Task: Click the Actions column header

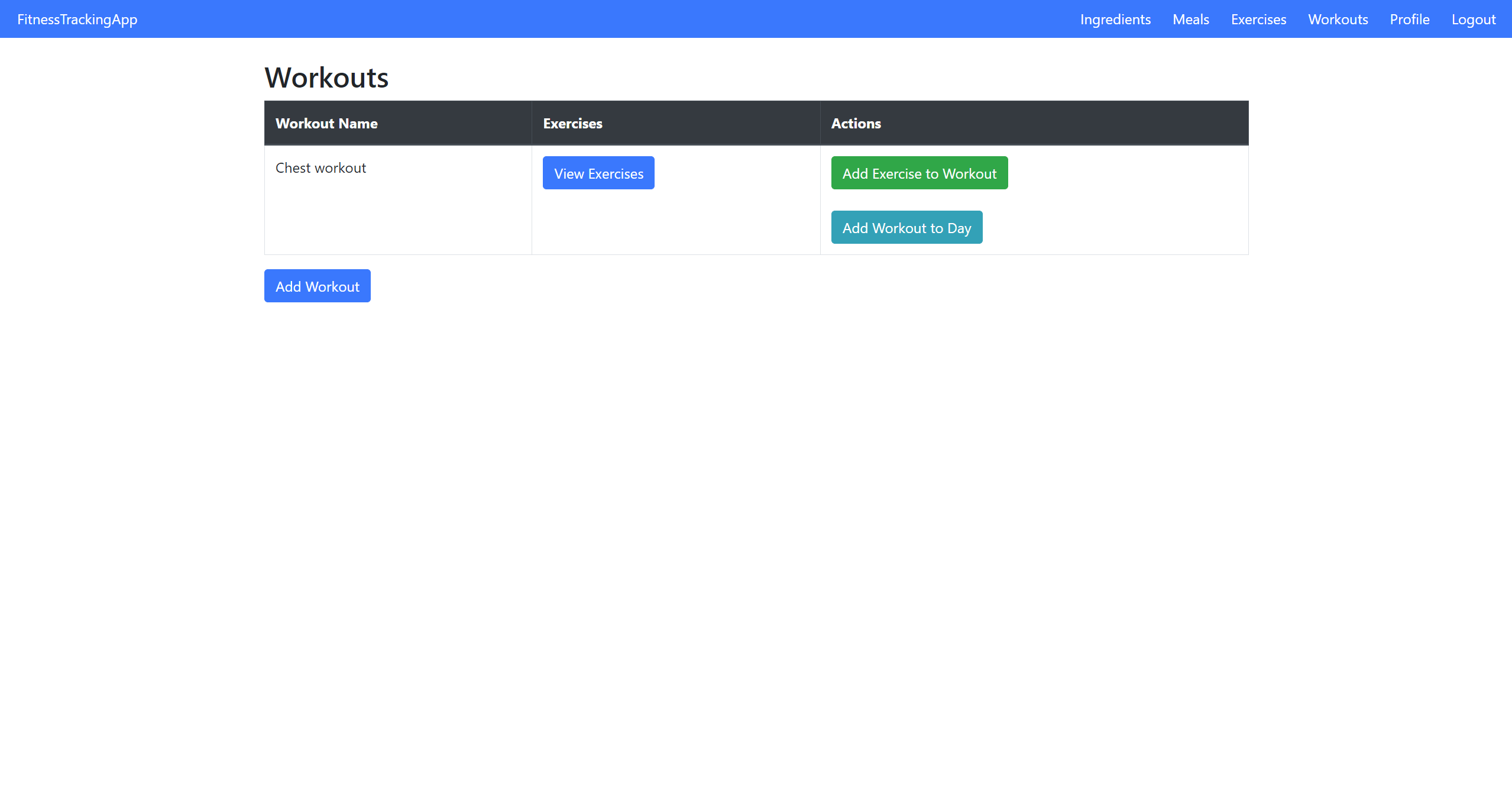Action: point(856,124)
